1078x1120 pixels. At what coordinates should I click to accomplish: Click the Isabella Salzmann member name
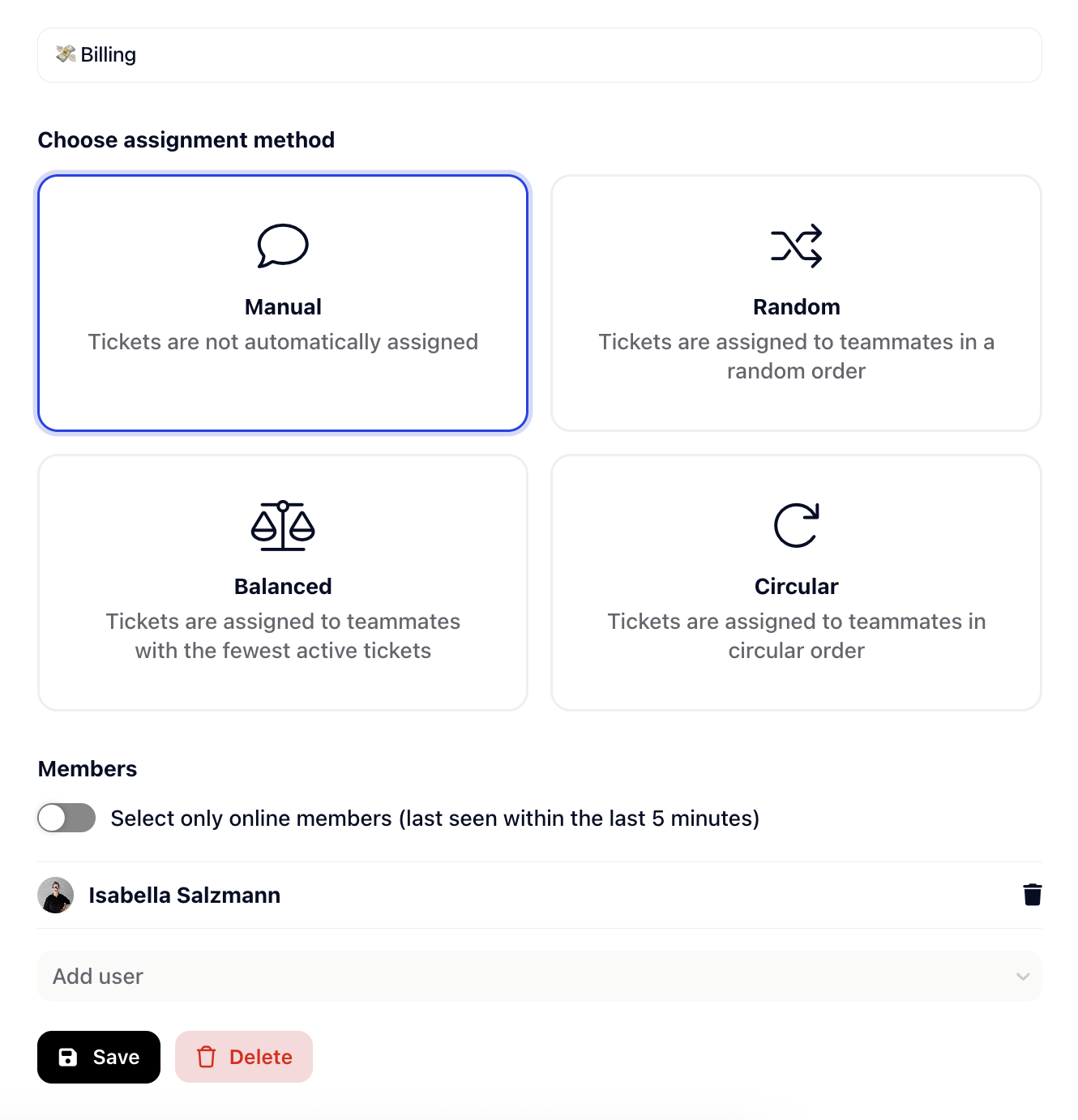185,895
